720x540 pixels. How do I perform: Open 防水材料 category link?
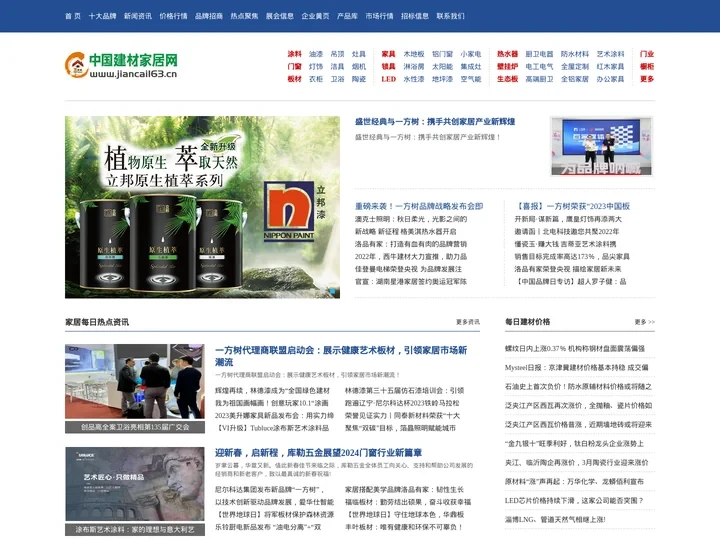point(574,54)
